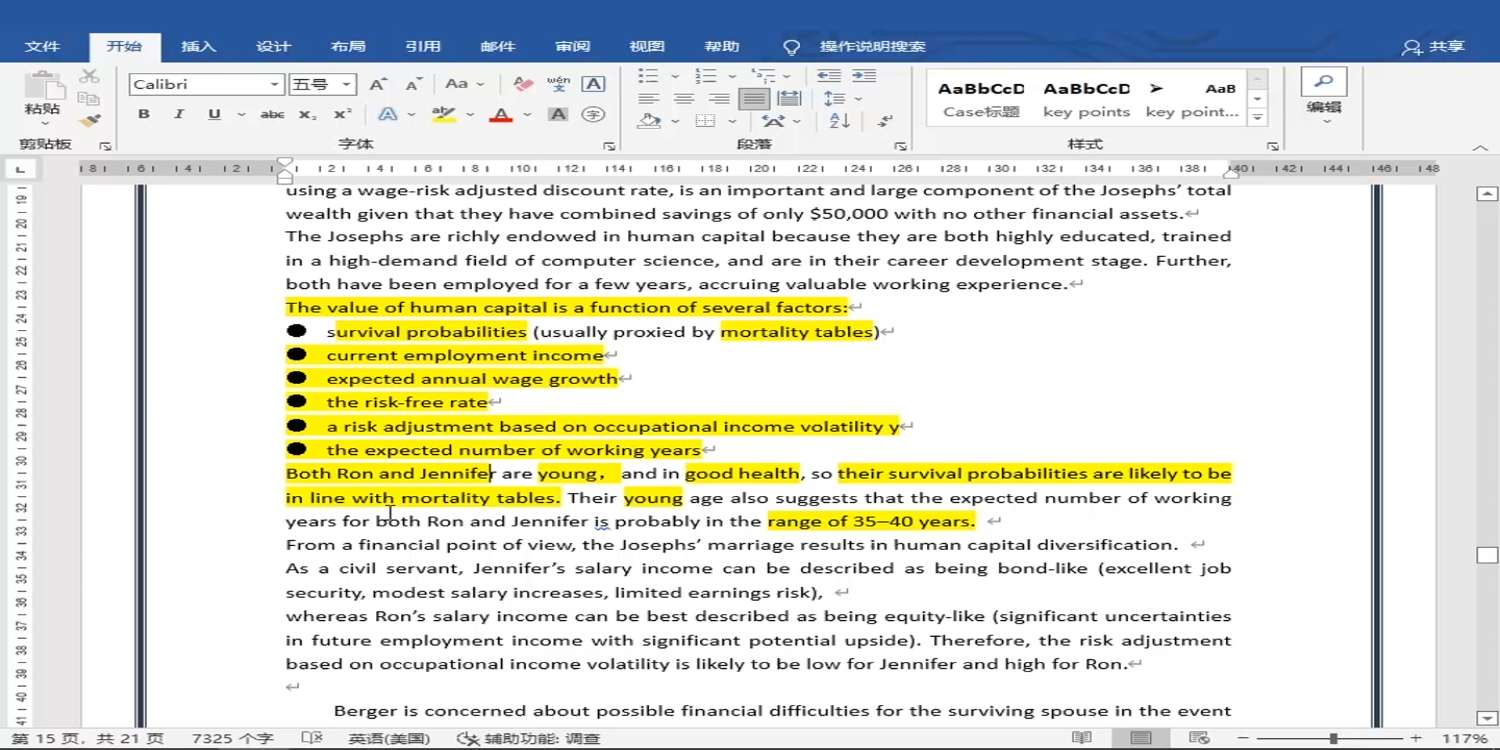Open font color dropdown arrow

pyautogui.click(x=527, y=115)
